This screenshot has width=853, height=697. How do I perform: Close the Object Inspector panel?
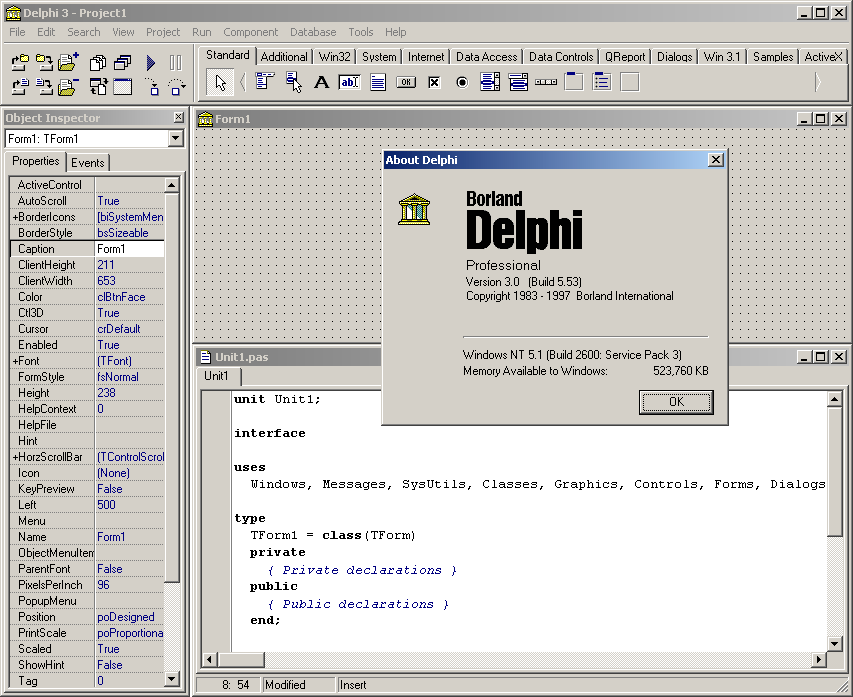[178, 117]
